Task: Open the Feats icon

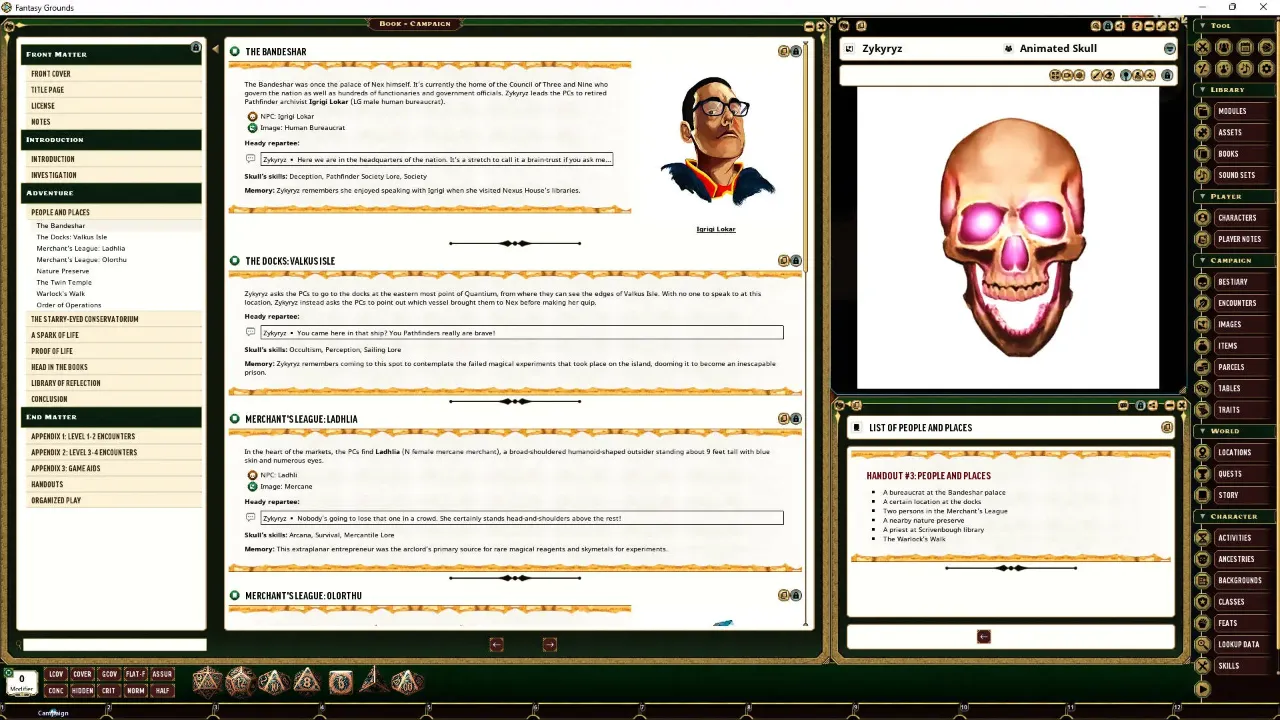Action: tap(1203, 623)
